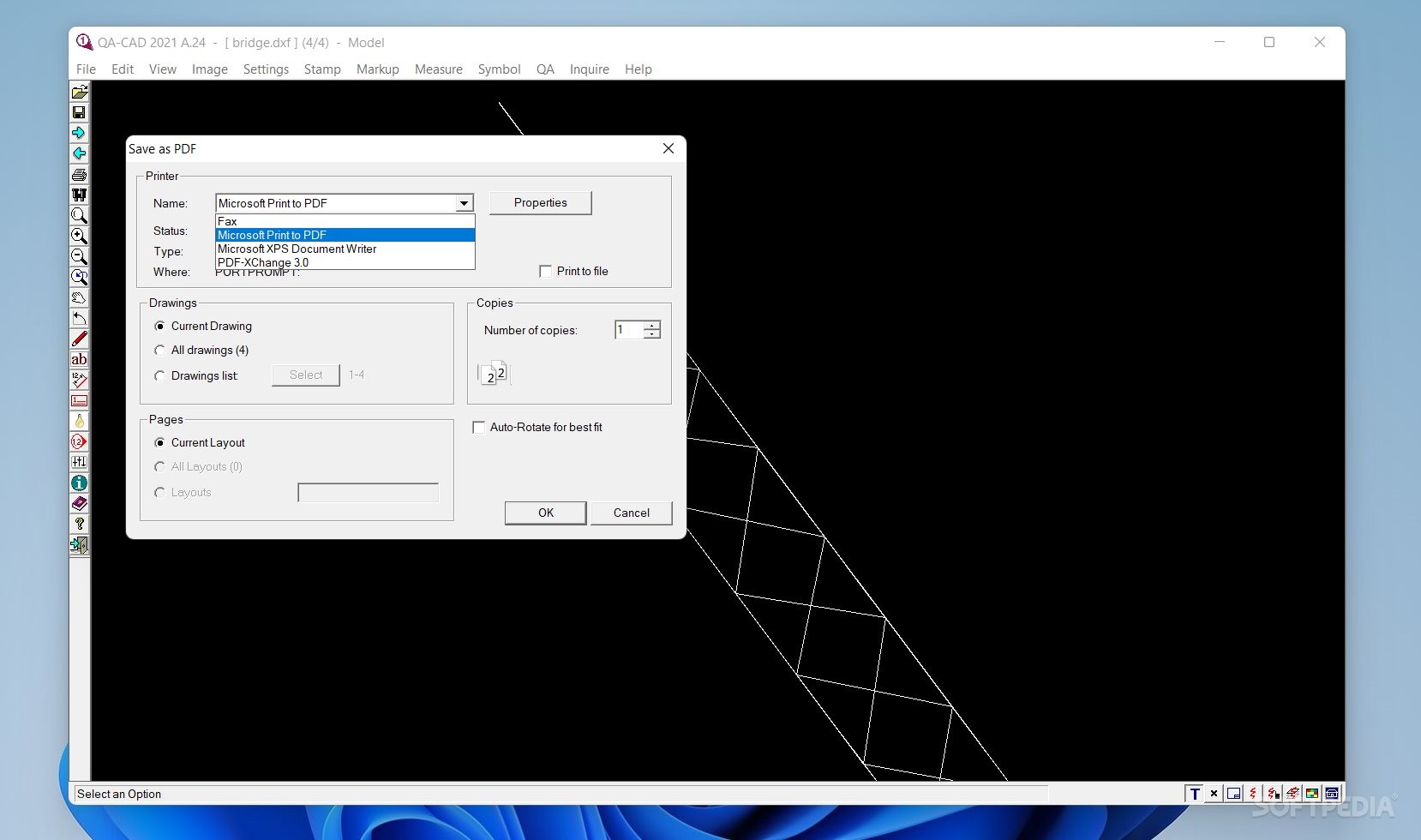The width and height of the screenshot is (1421, 840).
Task: Click the purple book icon
Action: tap(79, 503)
